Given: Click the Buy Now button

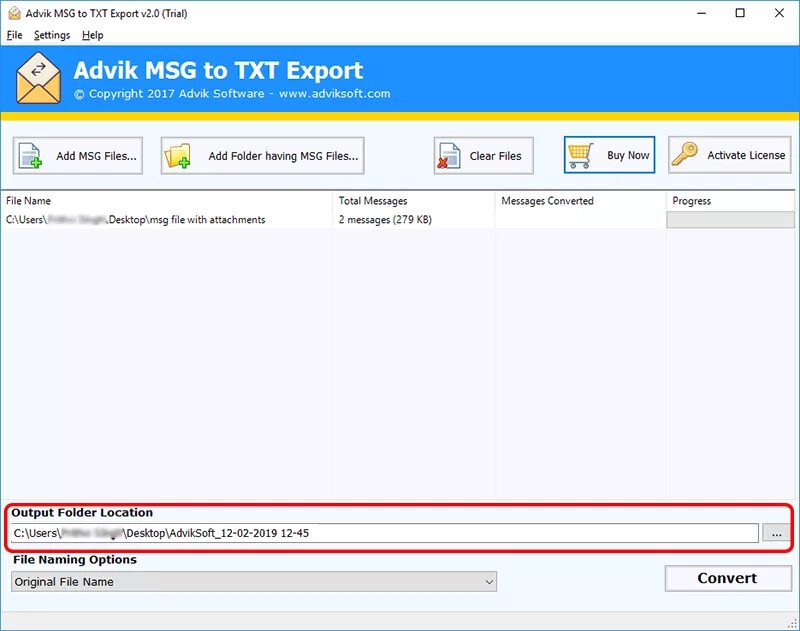Looking at the screenshot, I should [x=609, y=155].
